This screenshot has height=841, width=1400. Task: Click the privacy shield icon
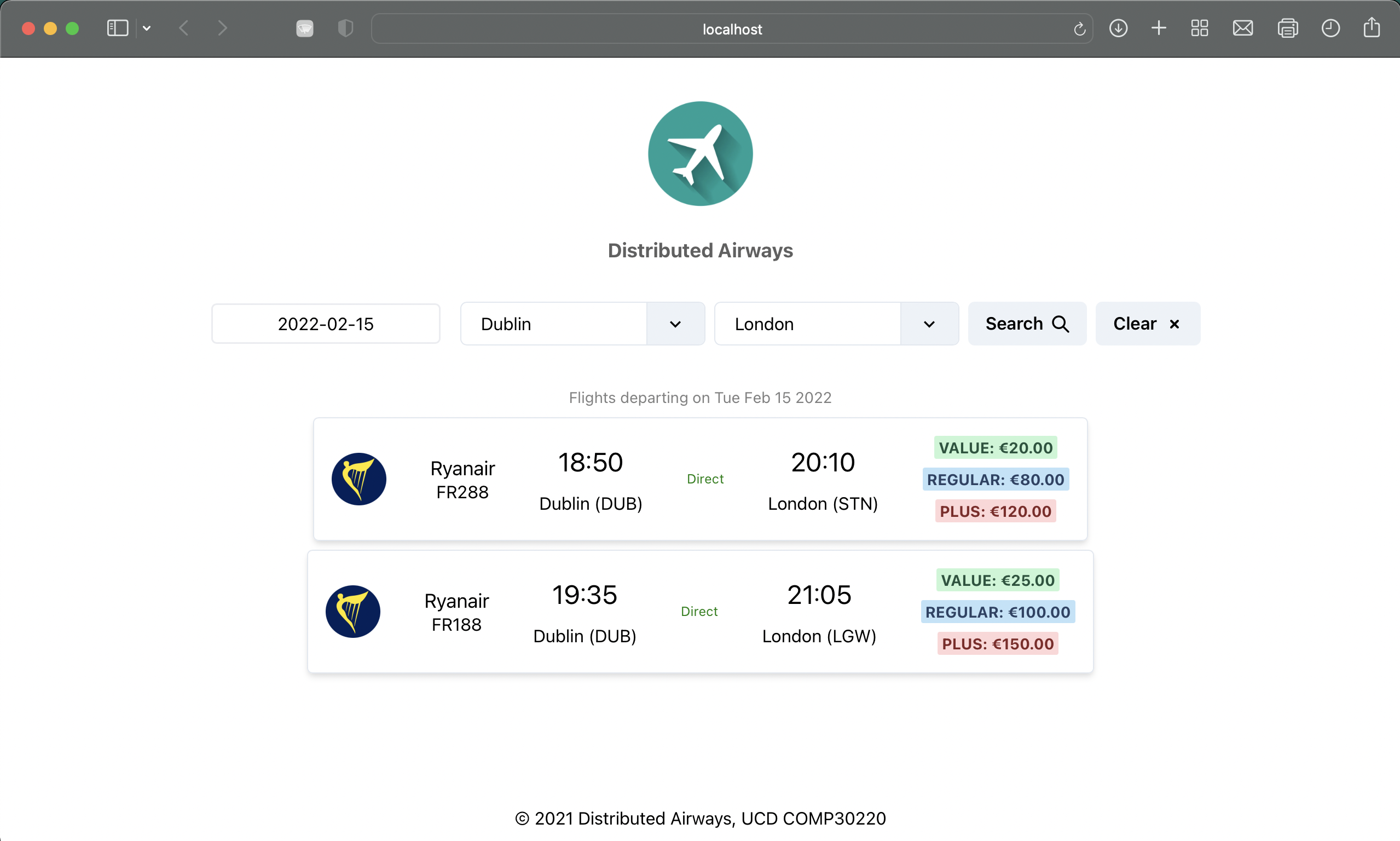[x=345, y=28]
